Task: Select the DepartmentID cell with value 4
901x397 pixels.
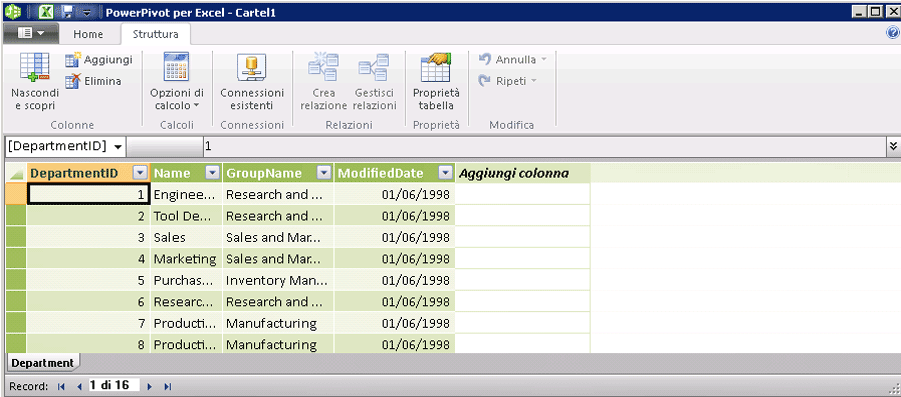Action: tap(89, 259)
